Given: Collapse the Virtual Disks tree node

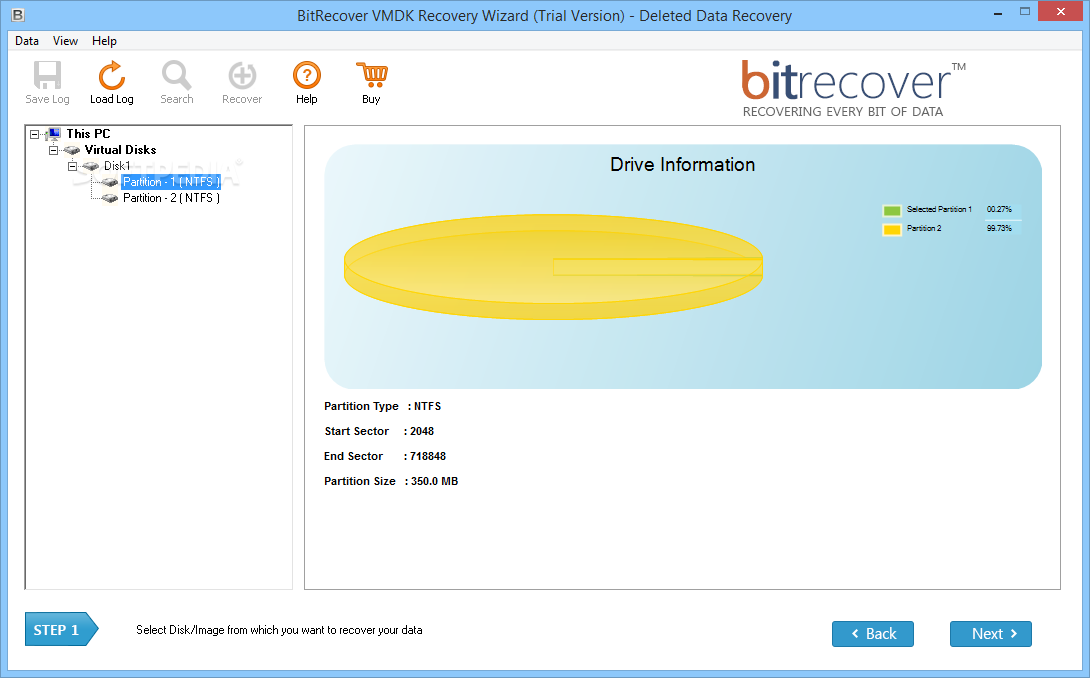Looking at the screenshot, I should [53, 150].
